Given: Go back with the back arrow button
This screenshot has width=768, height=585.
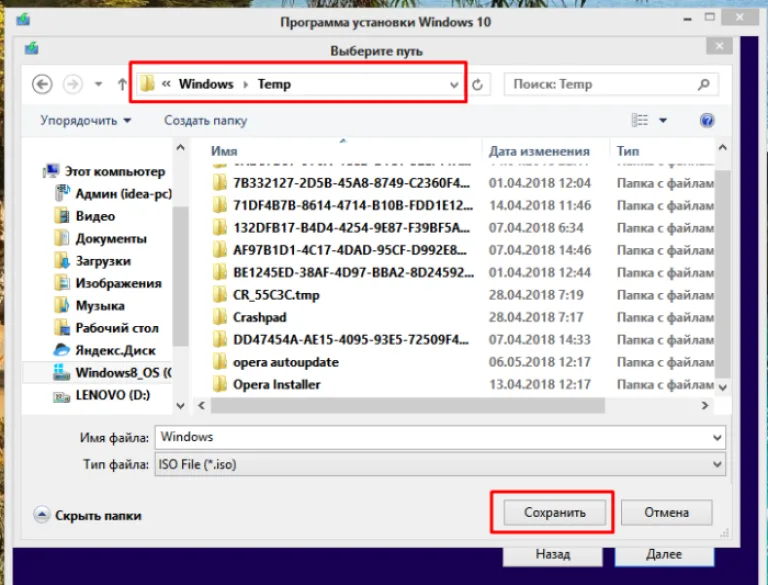Looking at the screenshot, I should (42, 84).
